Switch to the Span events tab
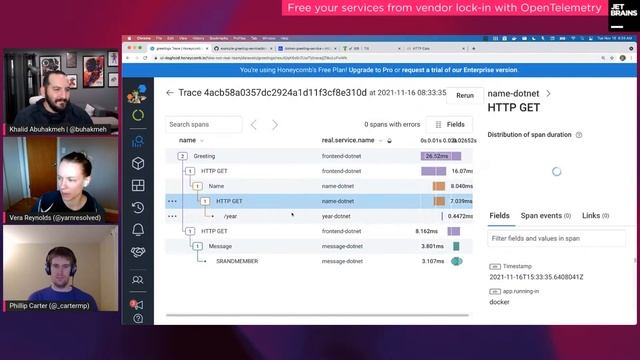This screenshot has width=640, height=360. click(546, 216)
